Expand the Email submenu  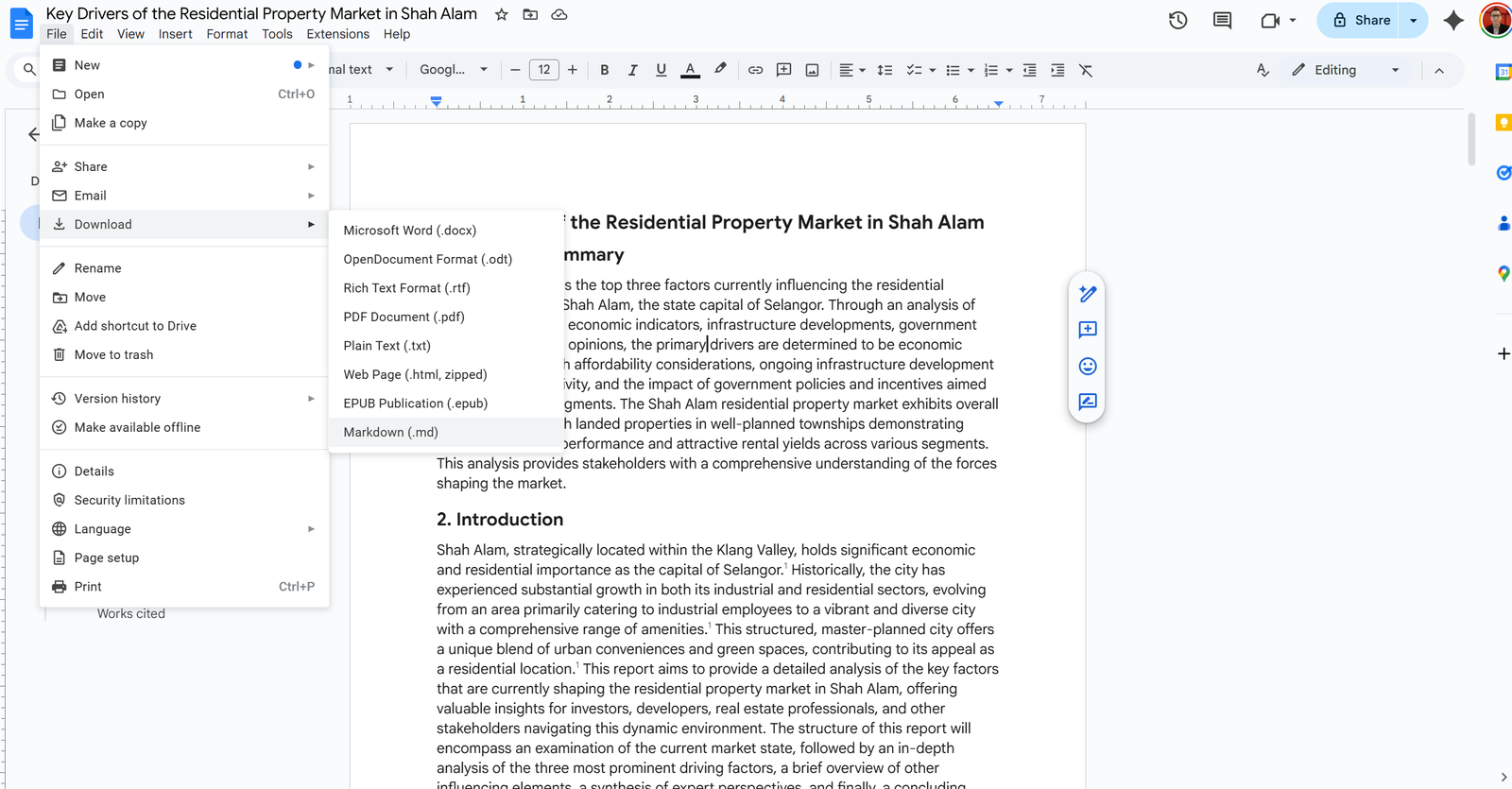click(x=184, y=196)
